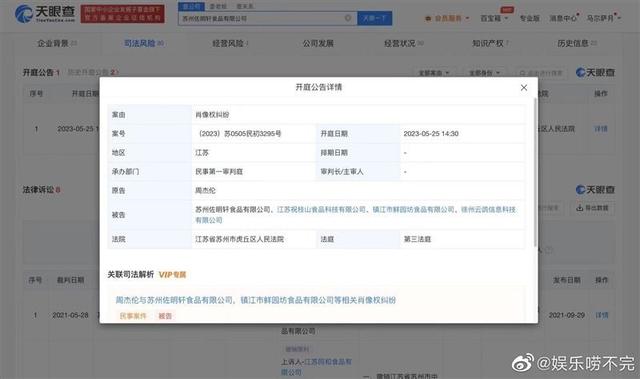Close the 开庭公告详情 dialog
The height and width of the screenshot is (379, 640).
pos(524,88)
